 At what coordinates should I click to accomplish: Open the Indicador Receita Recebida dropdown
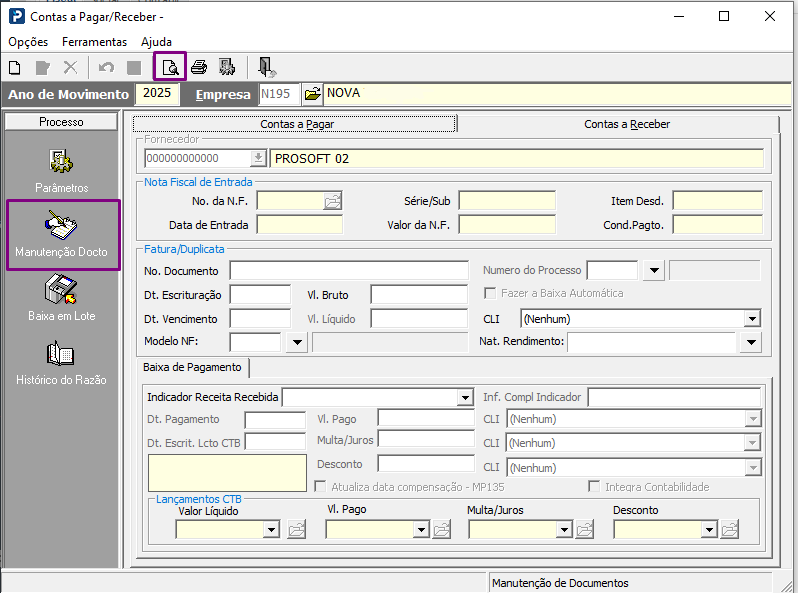[464, 398]
